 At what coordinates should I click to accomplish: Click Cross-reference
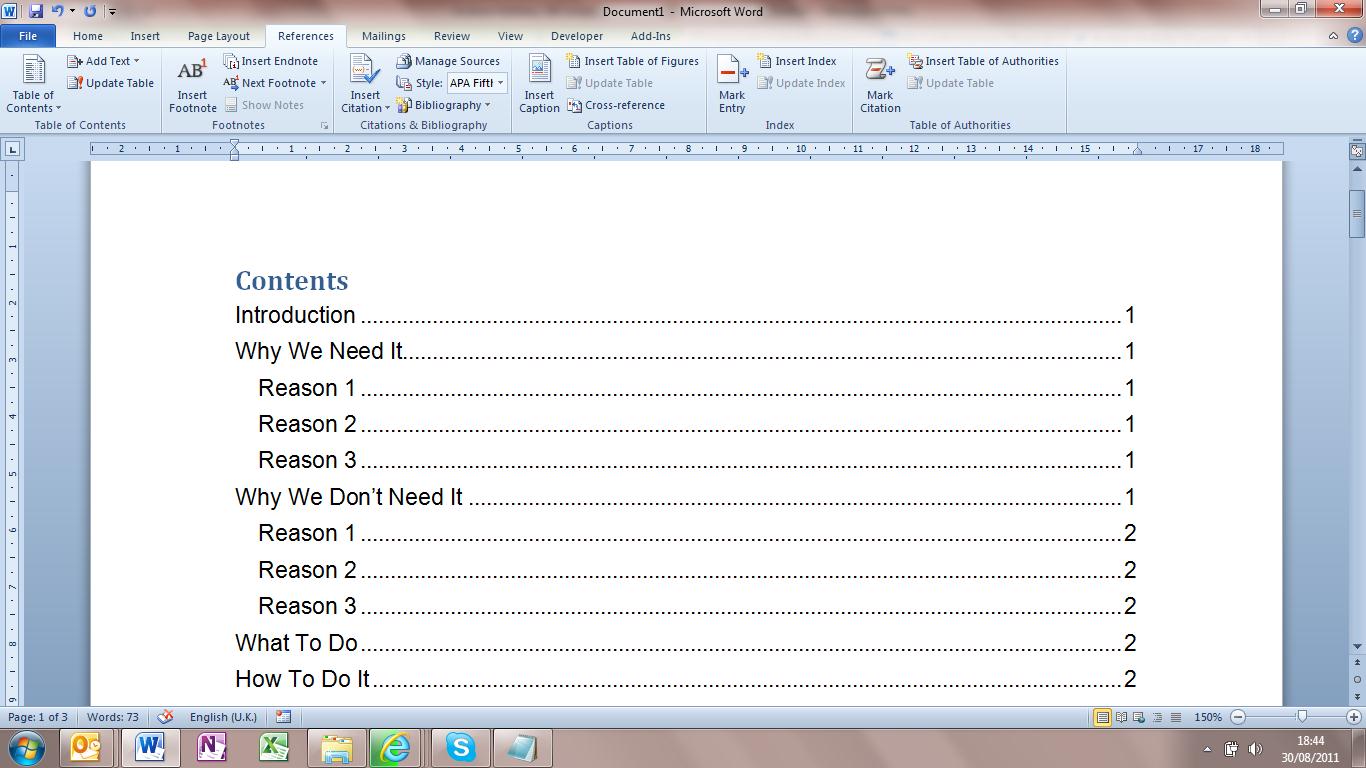pos(616,105)
